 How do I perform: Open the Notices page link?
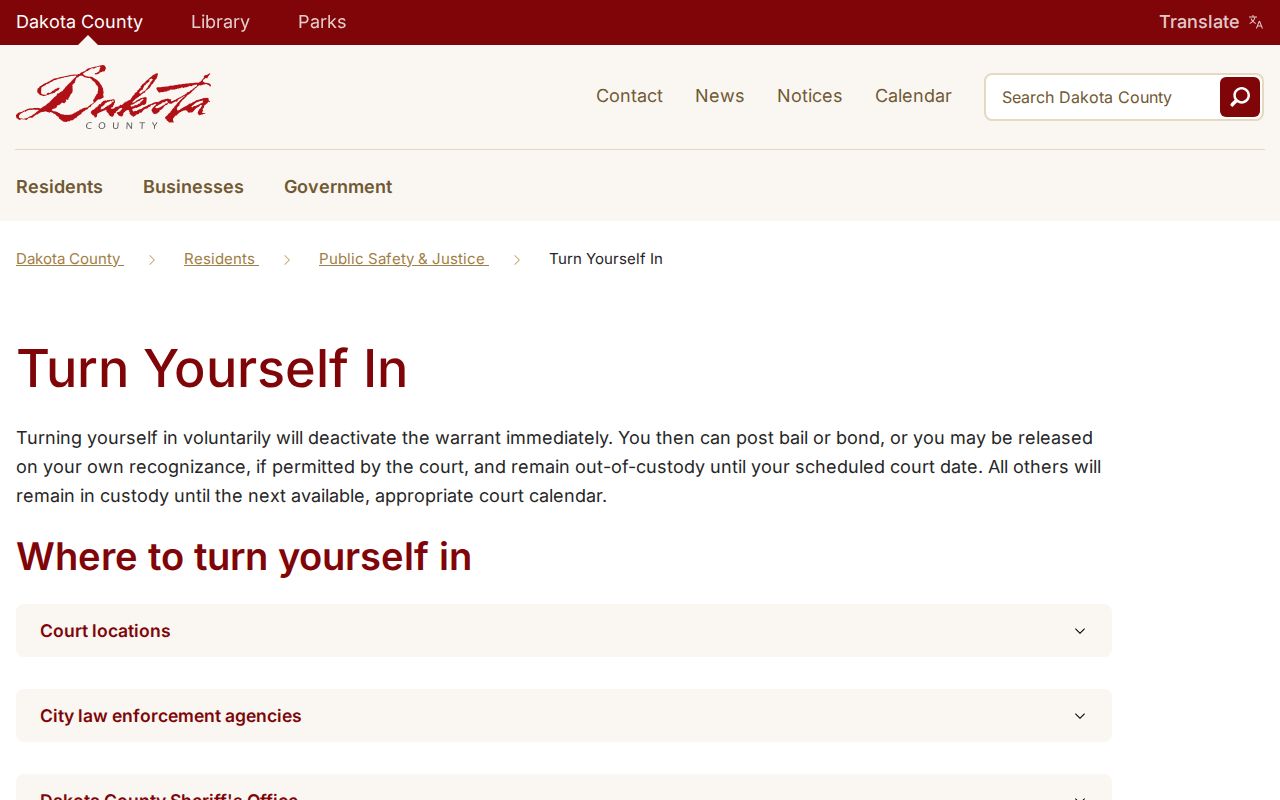coord(810,96)
